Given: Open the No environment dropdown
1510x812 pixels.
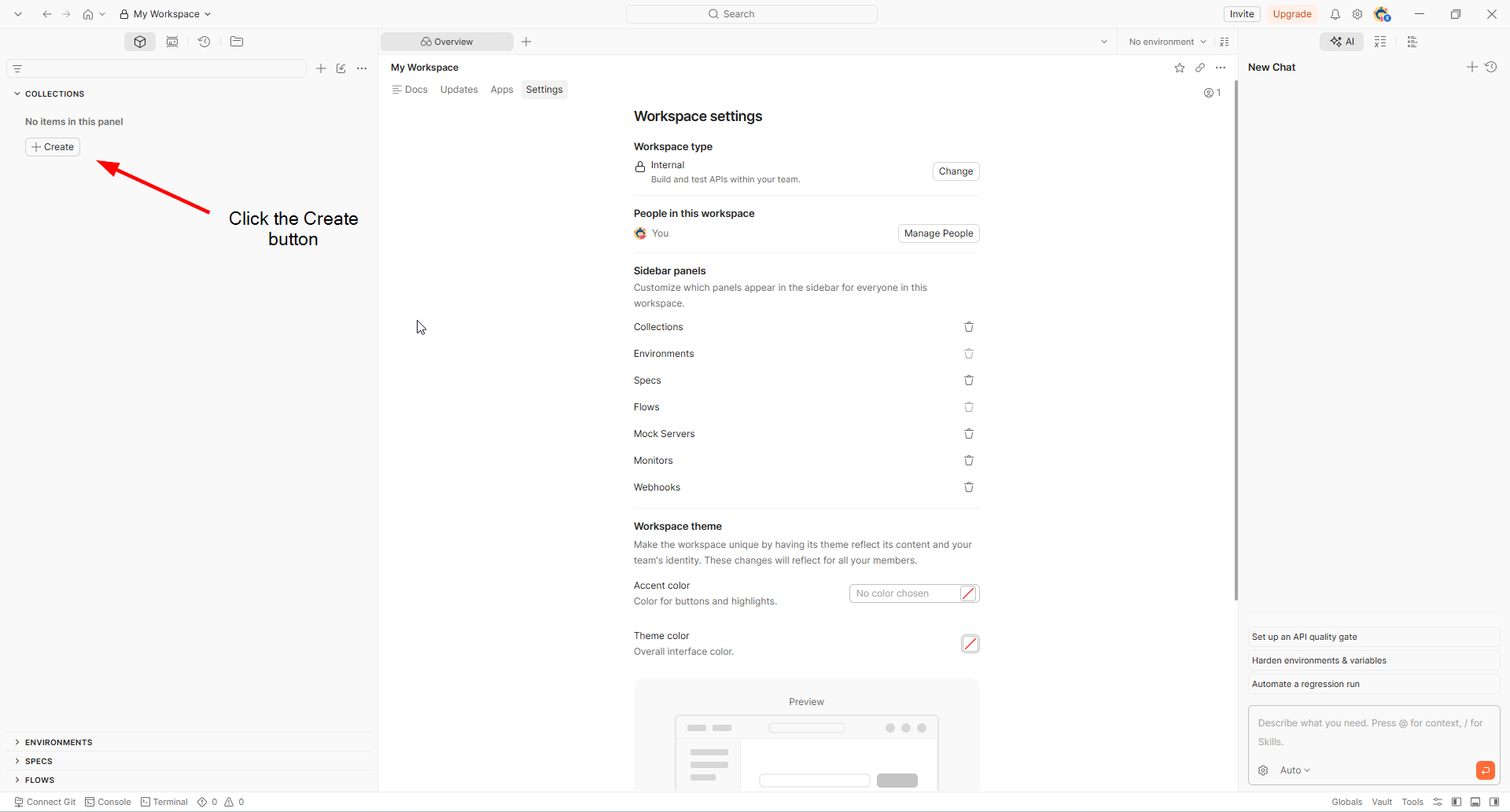Looking at the screenshot, I should (x=1167, y=42).
